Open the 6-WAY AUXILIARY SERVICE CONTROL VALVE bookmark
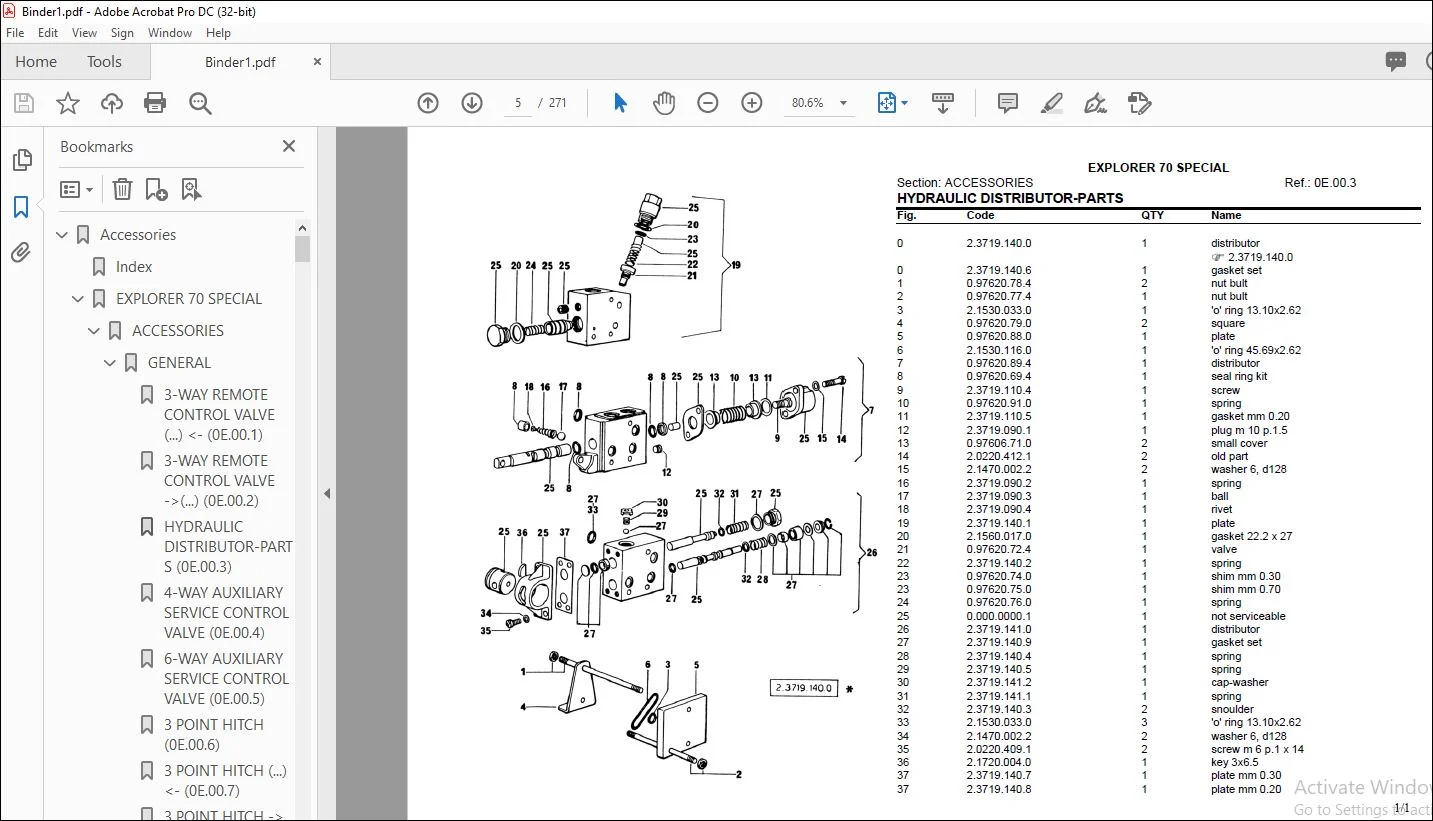This screenshot has height=821, width=1433. click(227, 679)
